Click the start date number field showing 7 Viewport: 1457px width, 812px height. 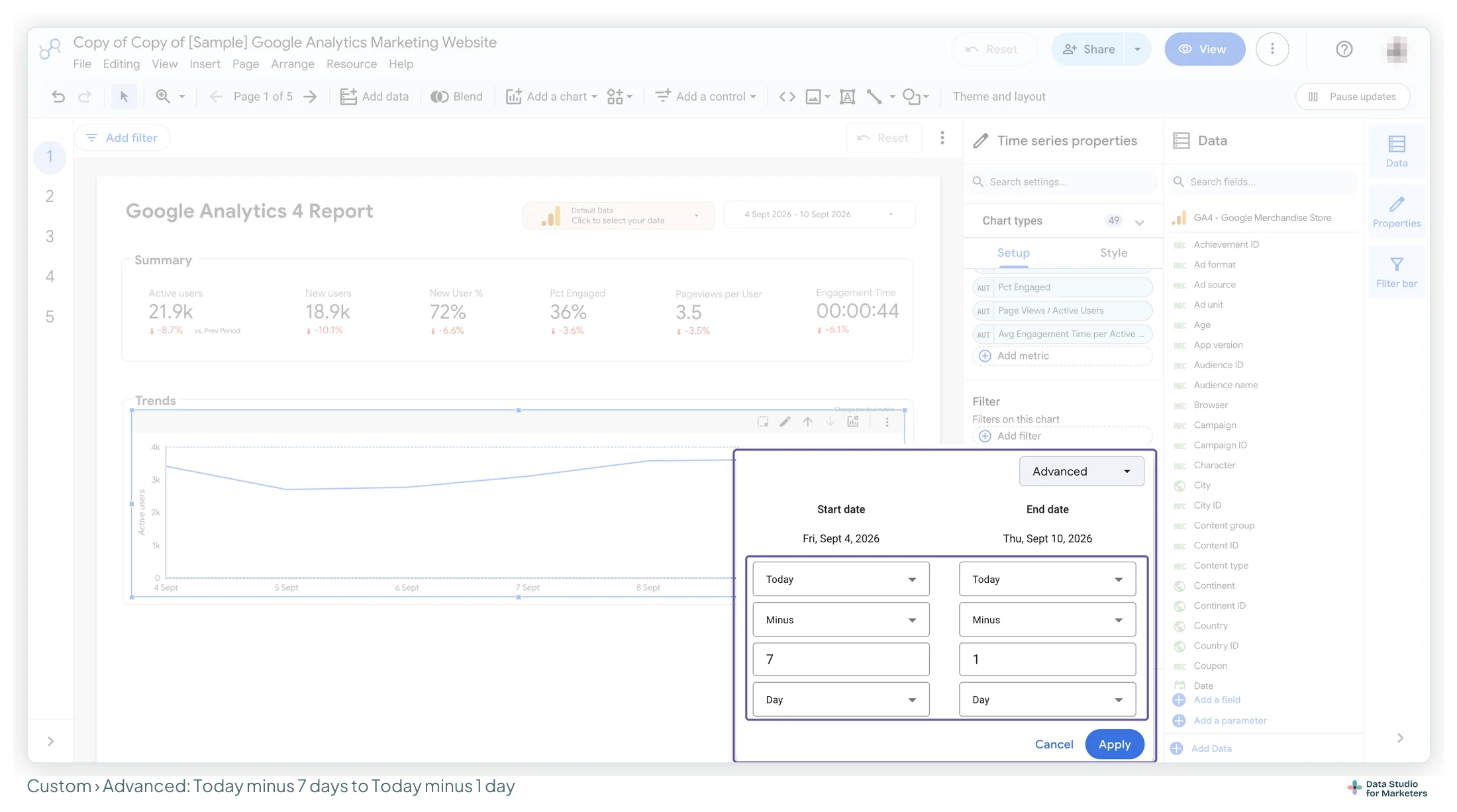point(840,660)
